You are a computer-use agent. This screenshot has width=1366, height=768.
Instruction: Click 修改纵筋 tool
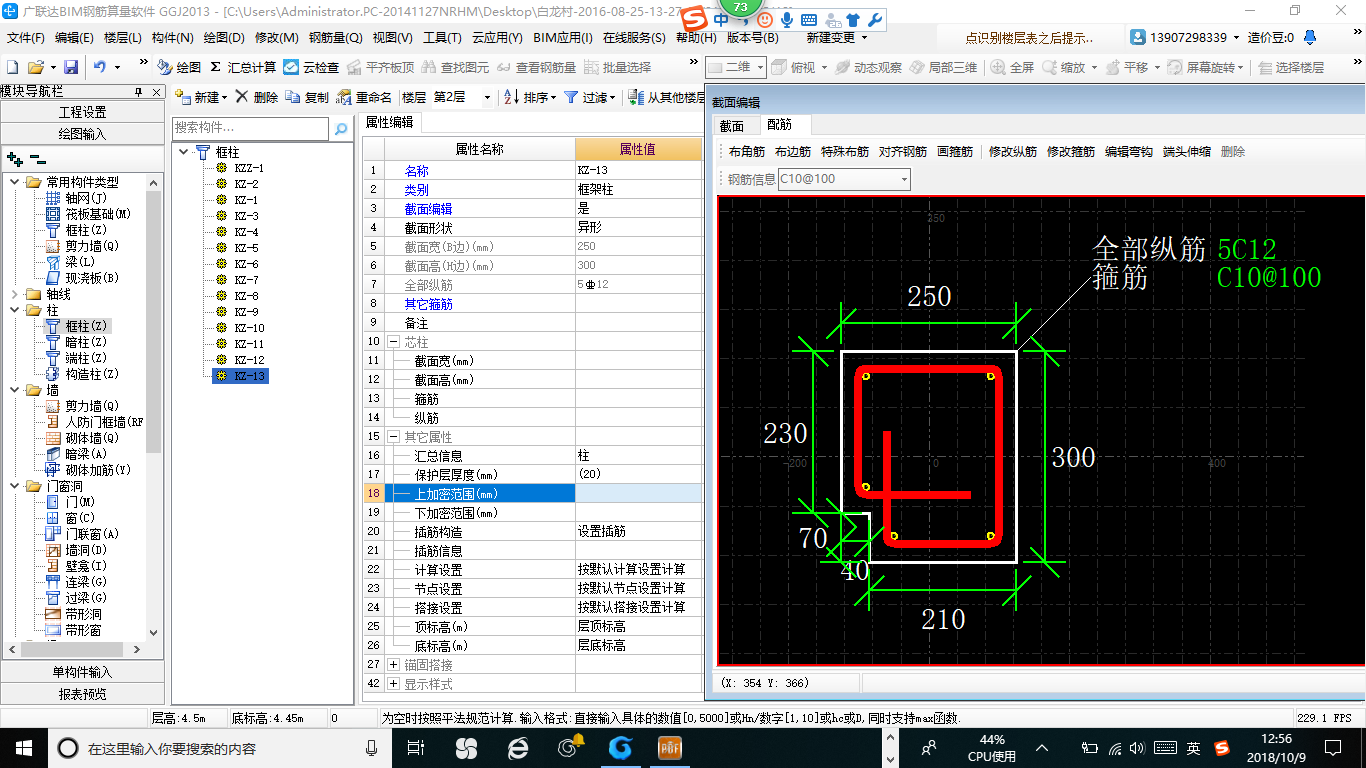[1013, 152]
